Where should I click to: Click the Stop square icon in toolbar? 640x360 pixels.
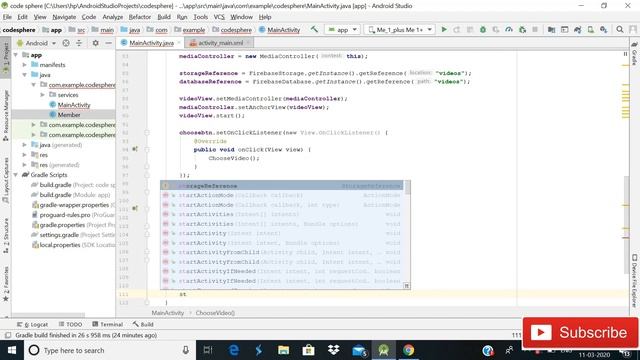pyautogui.click(x=535, y=29)
